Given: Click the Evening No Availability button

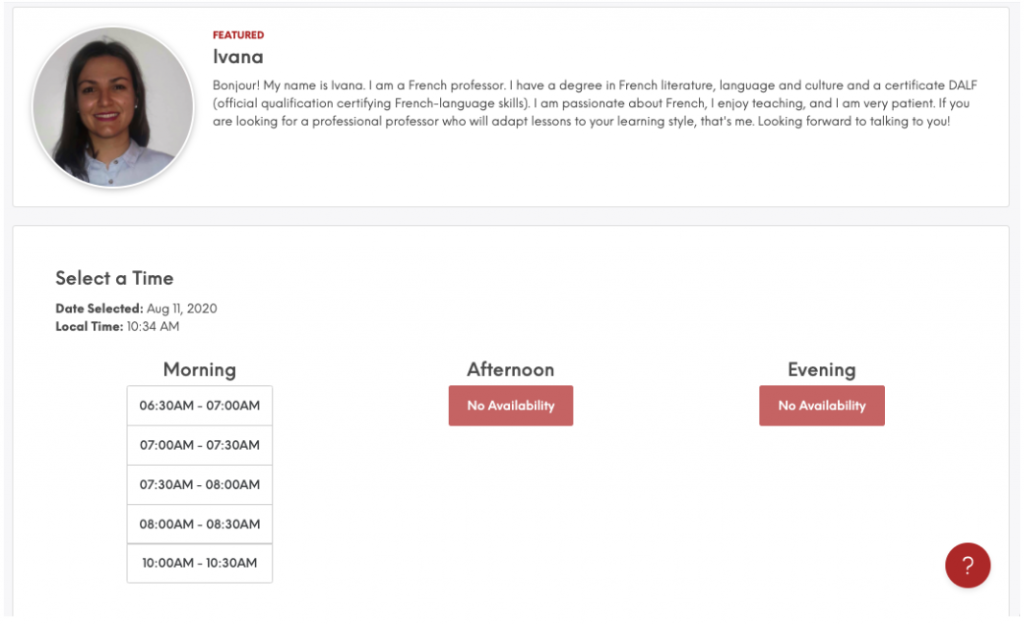Looking at the screenshot, I should coord(822,406).
